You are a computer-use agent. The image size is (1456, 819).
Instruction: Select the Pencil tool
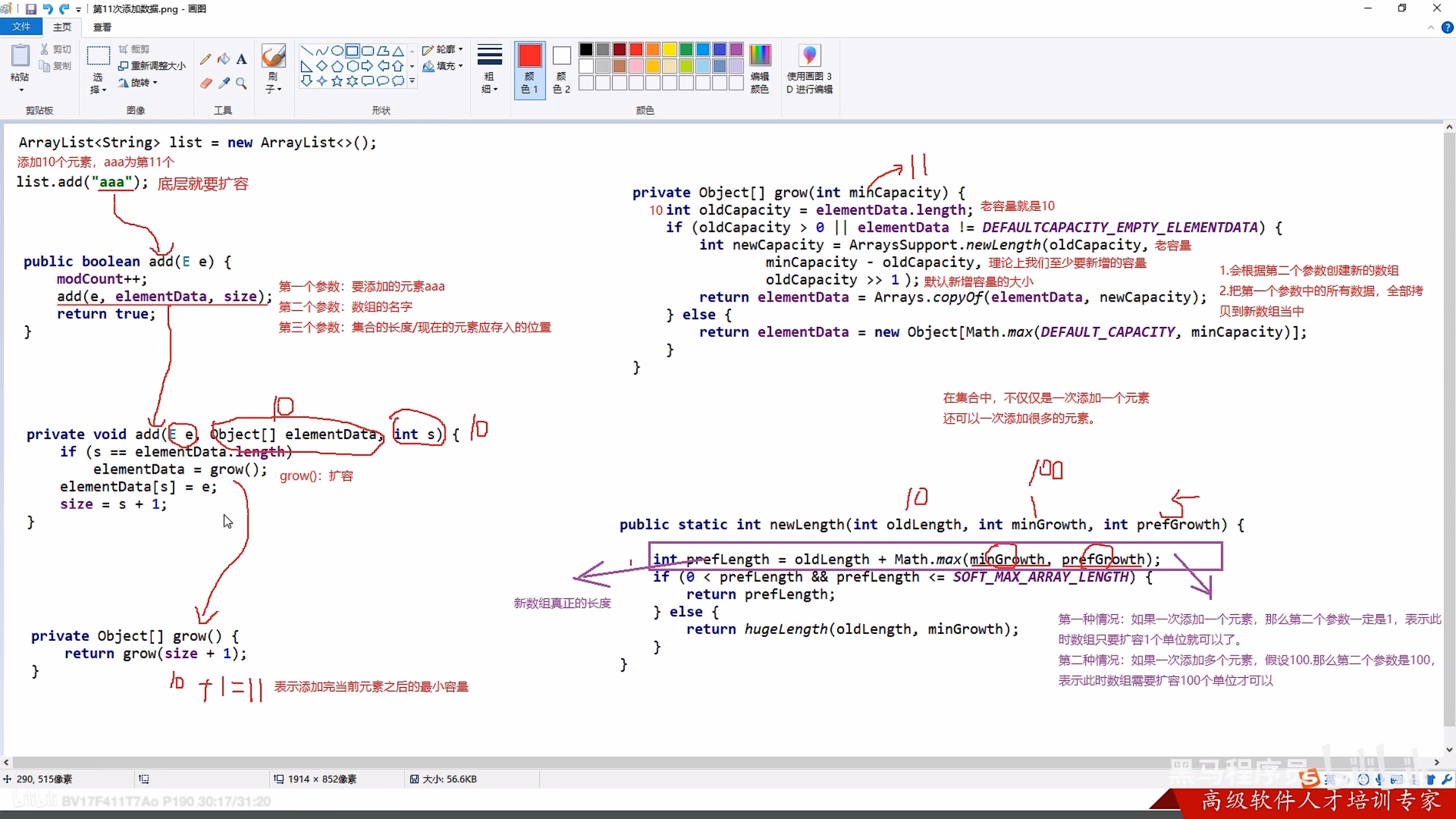[205, 59]
